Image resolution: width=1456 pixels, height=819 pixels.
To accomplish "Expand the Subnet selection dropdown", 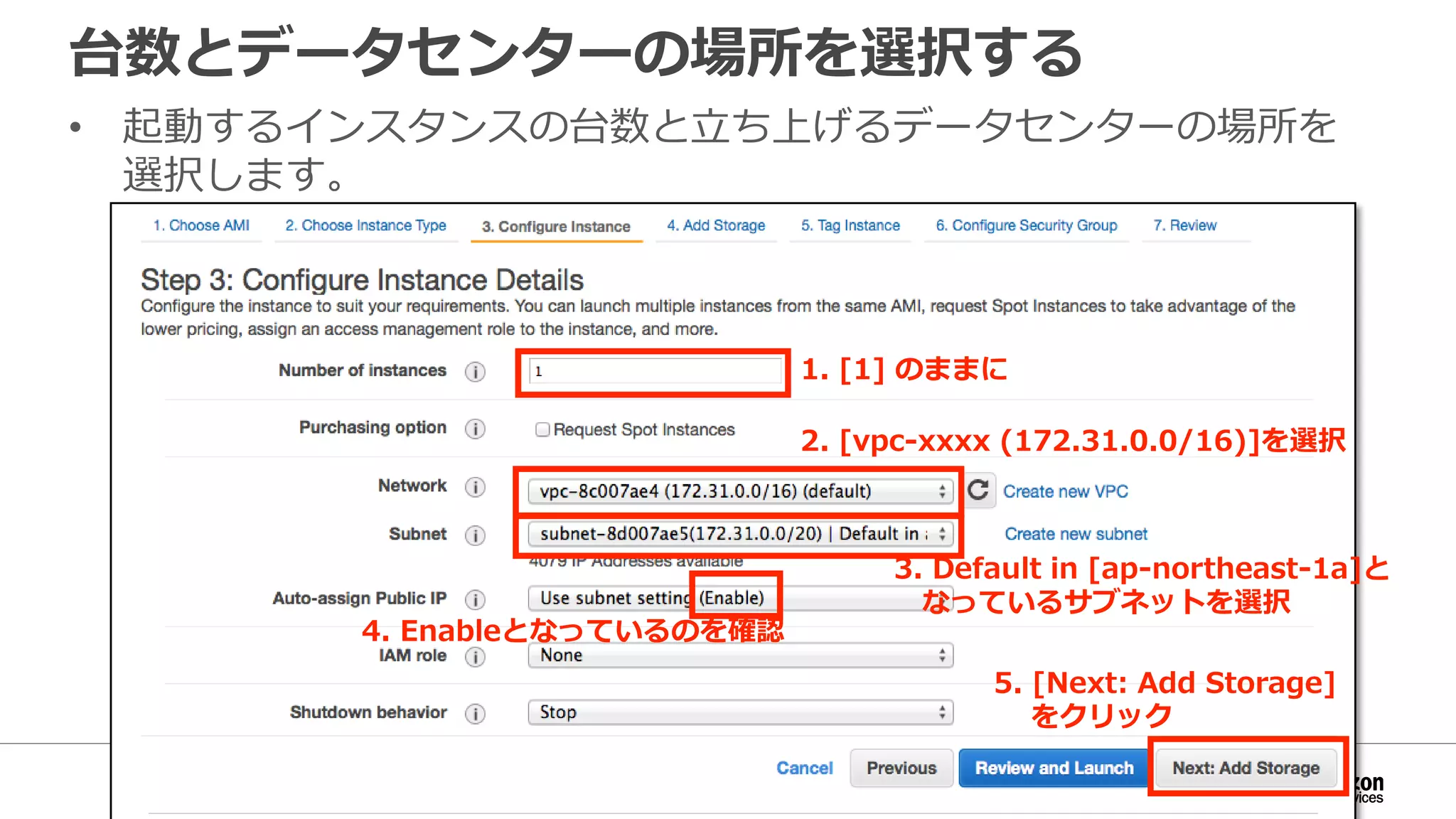I will coord(739,534).
